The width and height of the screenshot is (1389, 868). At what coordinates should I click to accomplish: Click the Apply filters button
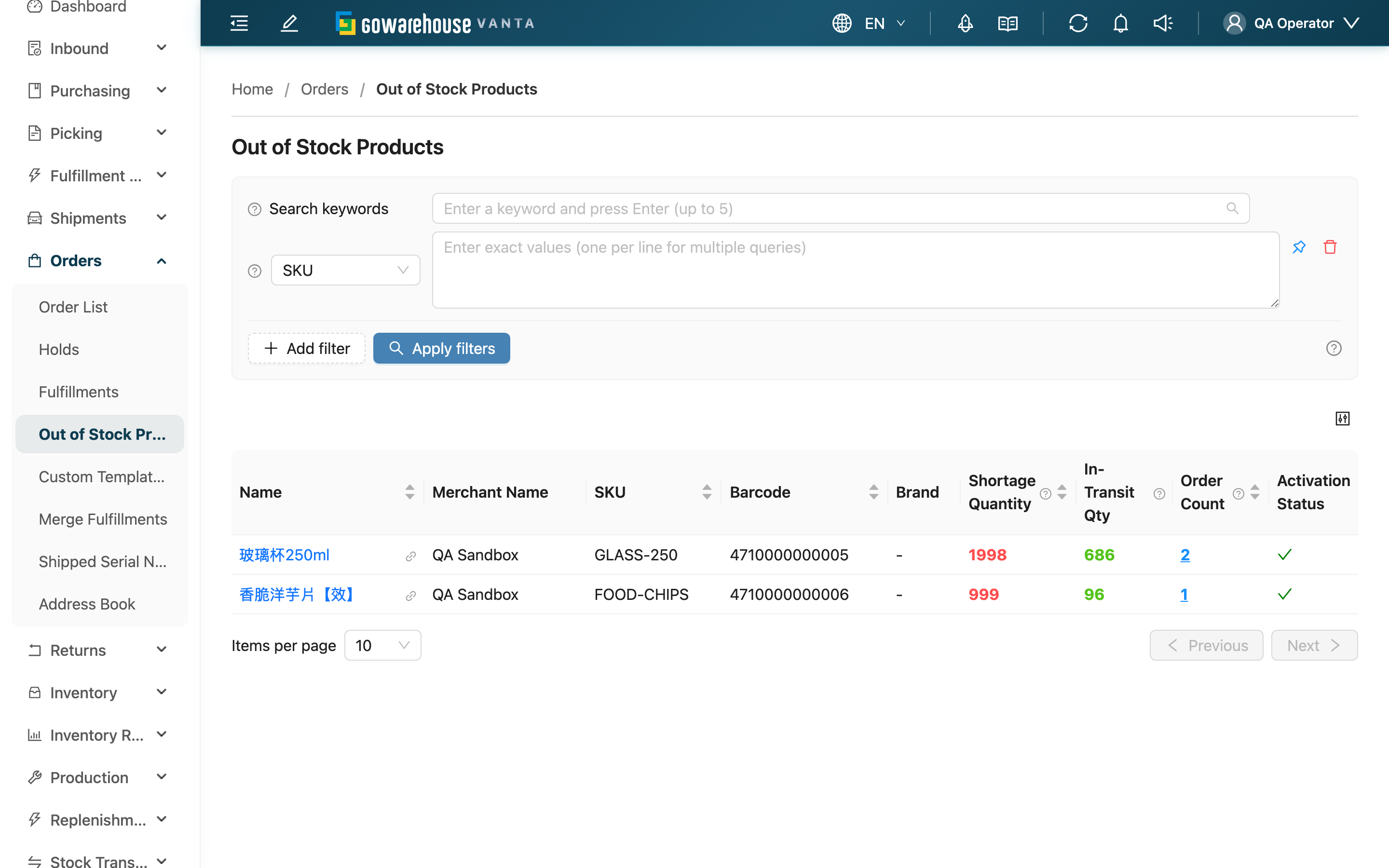pos(441,349)
